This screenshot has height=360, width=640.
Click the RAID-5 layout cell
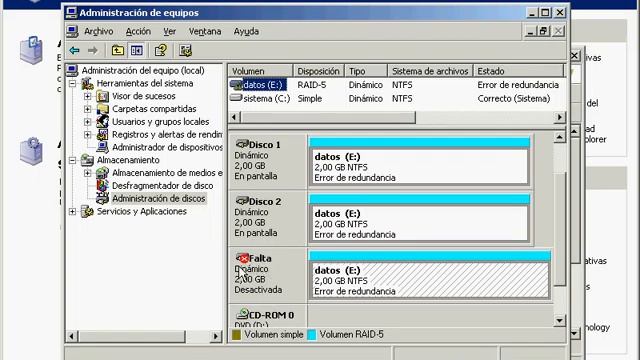click(312, 85)
